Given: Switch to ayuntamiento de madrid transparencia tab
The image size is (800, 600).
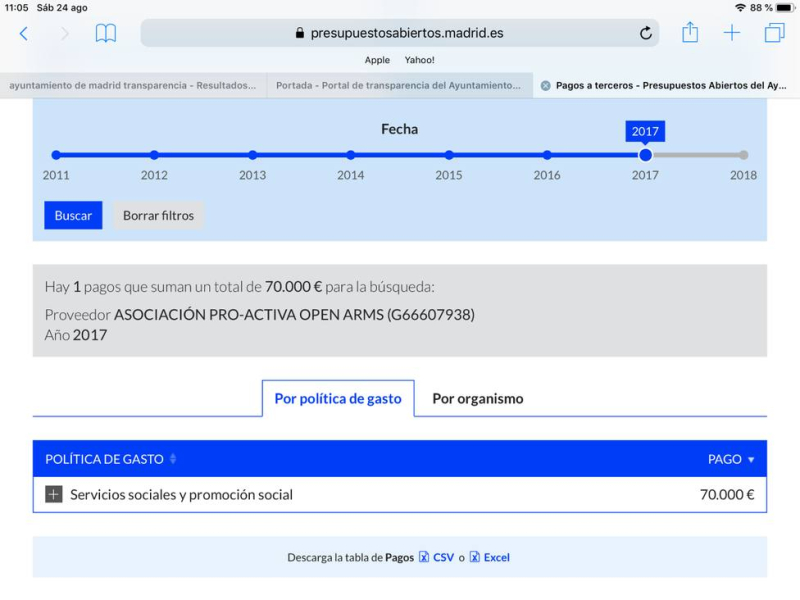Looking at the screenshot, I should (x=133, y=86).
